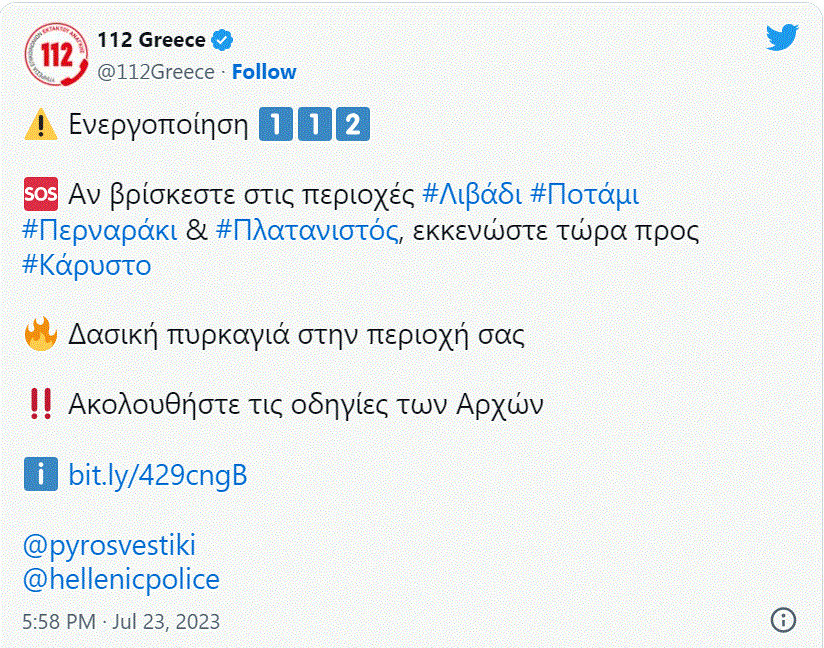824x648 pixels.
Task: Click the blue information emoji
Action: pyautogui.click(x=40, y=475)
